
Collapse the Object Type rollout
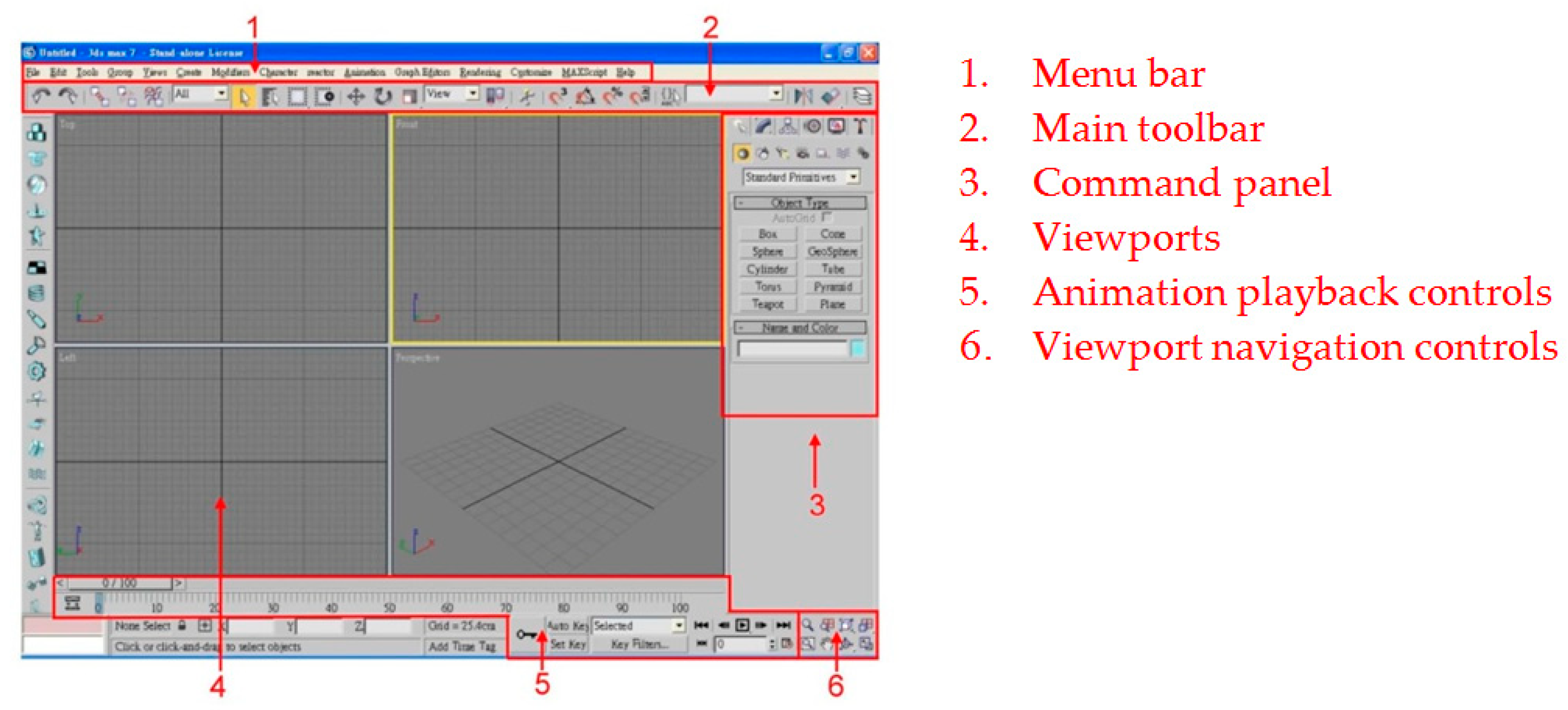click(x=800, y=203)
